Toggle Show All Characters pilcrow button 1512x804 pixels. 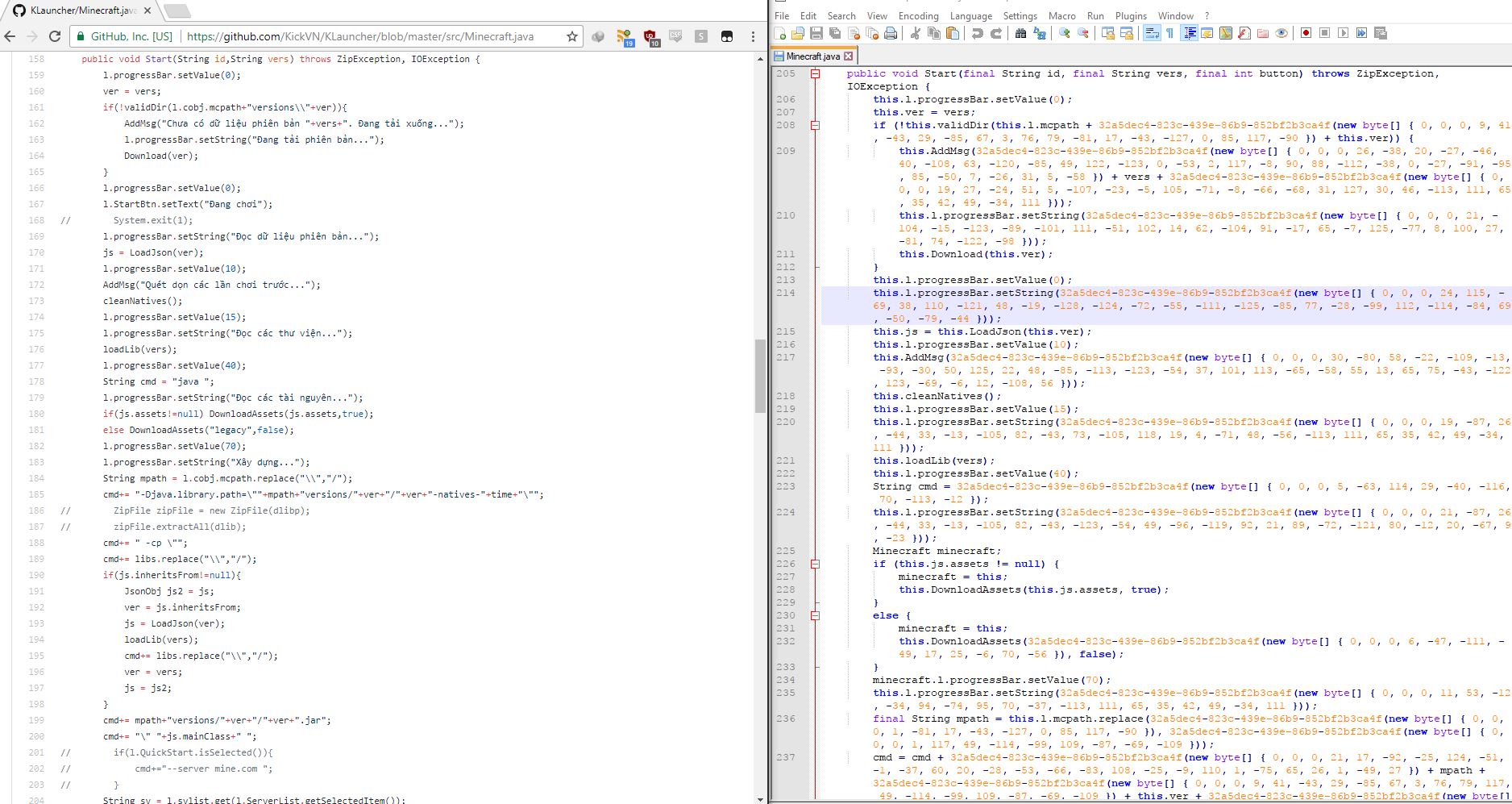(x=1169, y=33)
